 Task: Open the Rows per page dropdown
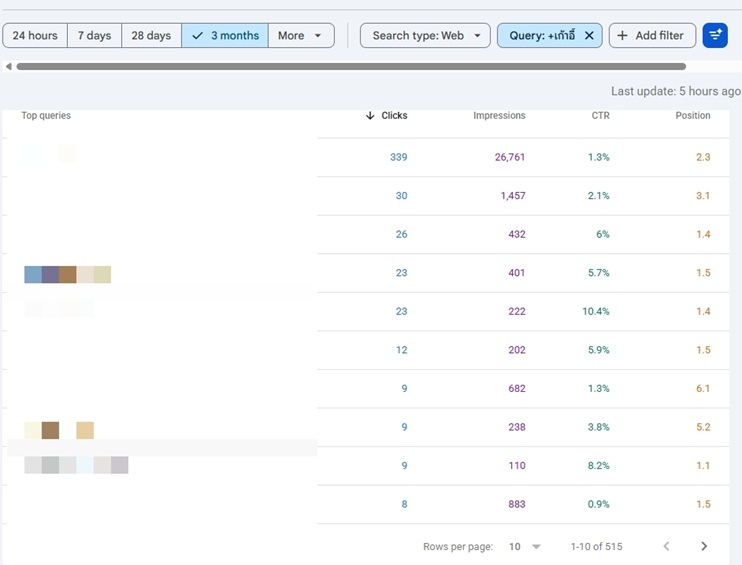[525, 547]
